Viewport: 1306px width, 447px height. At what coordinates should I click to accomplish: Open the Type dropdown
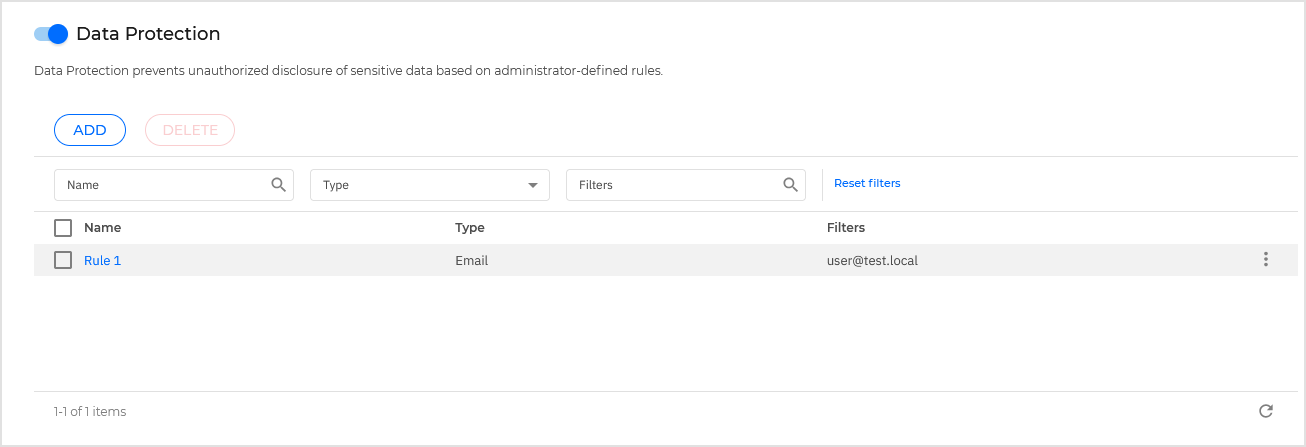[x=420, y=185]
